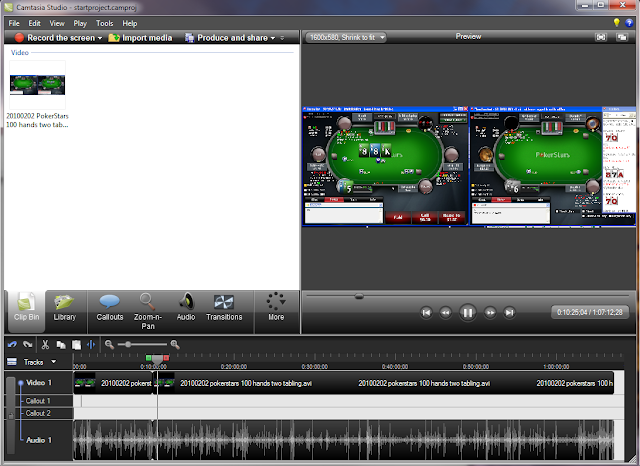Click the 0:30:00;00 mark on timeline ruler
The width and height of the screenshot is (640, 466).
[314, 366]
